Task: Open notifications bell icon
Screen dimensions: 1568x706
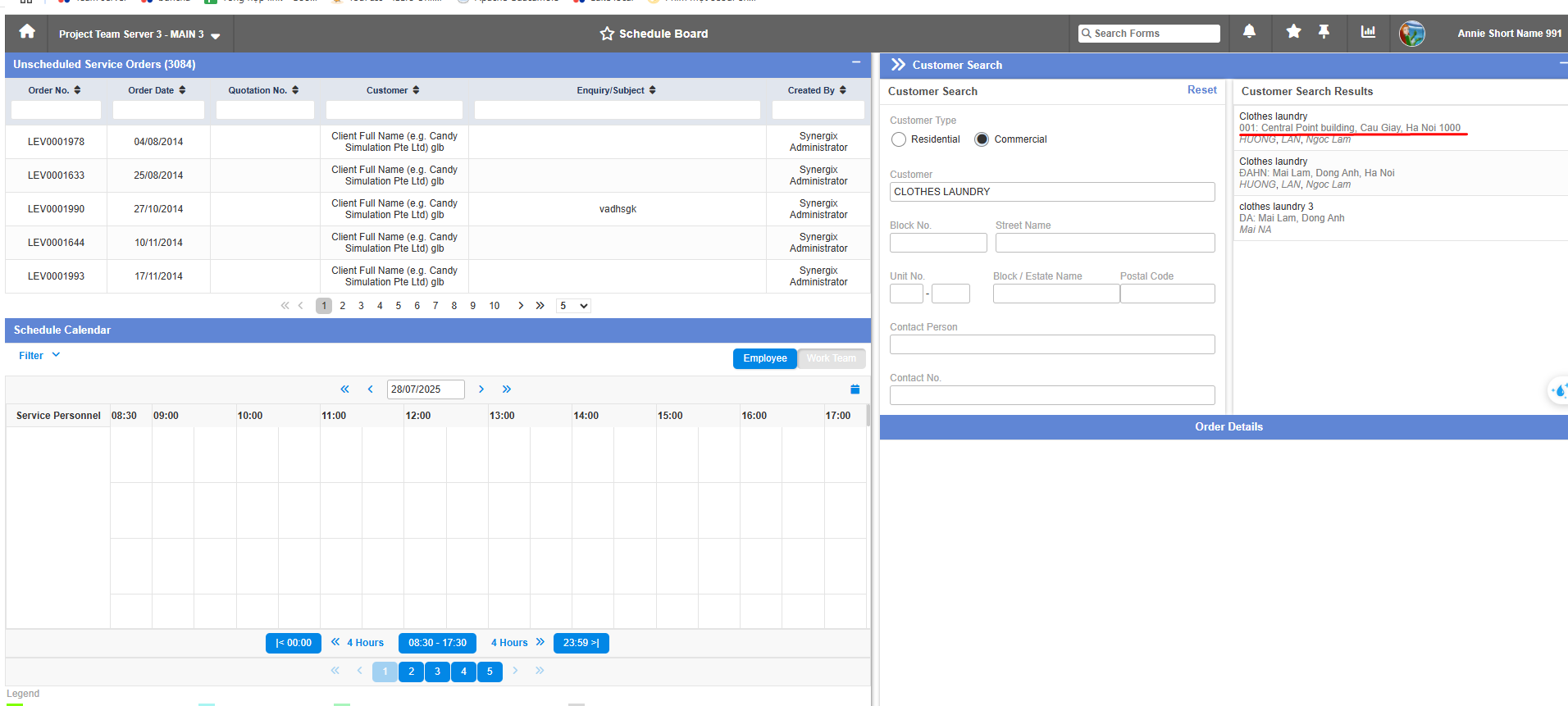Action: point(1249,32)
